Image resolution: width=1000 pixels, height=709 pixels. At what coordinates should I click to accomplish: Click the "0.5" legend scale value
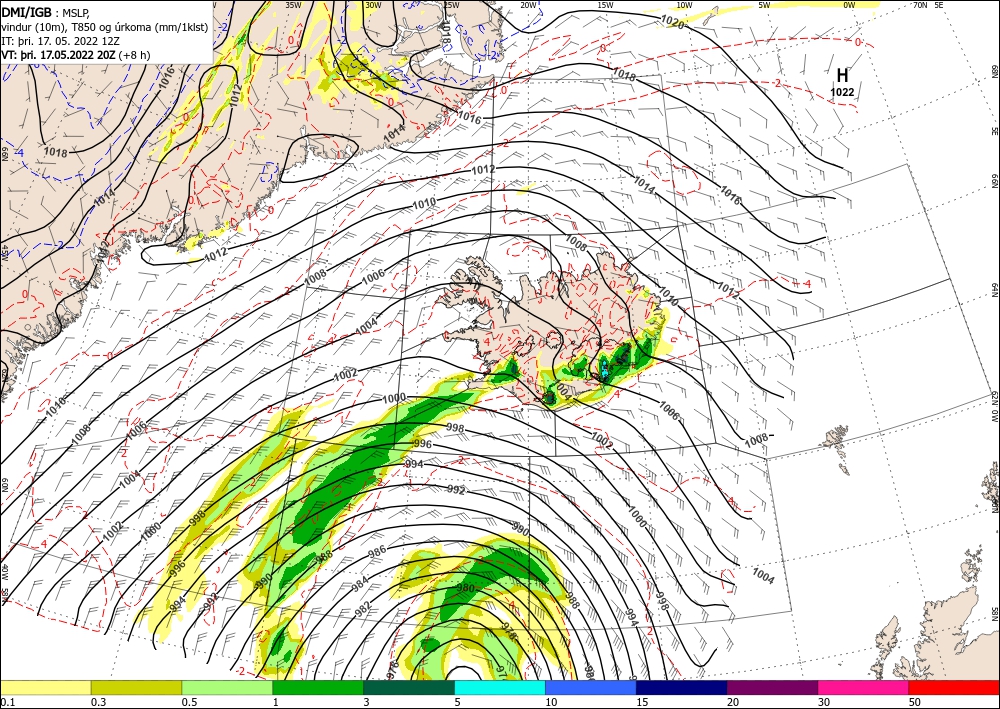click(189, 702)
